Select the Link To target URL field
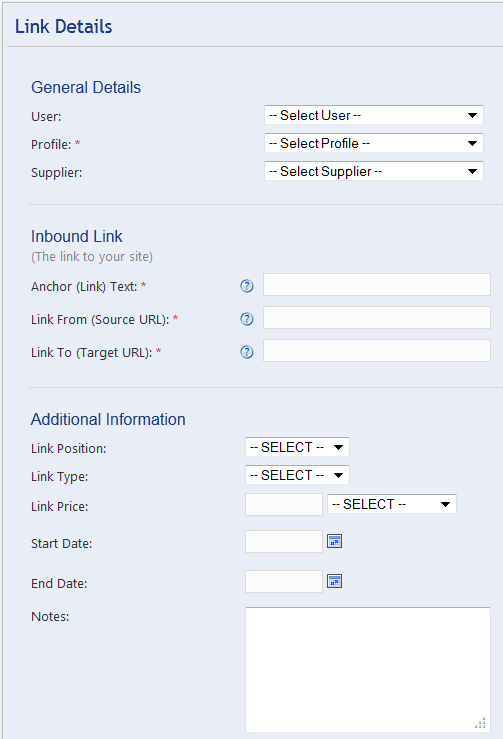Viewport: 503px width, 739px height. click(377, 351)
